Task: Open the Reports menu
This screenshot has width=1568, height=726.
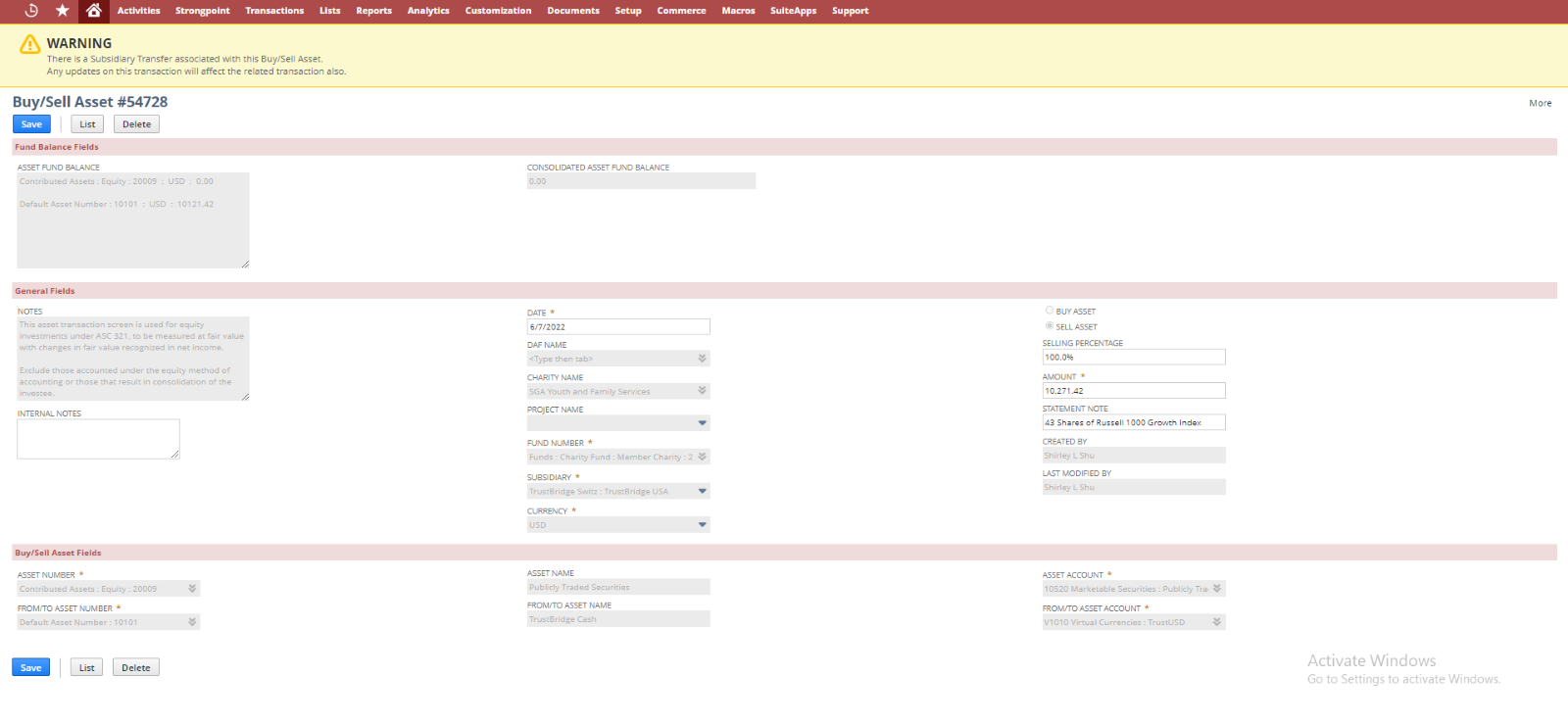Action: coord(373,11)
